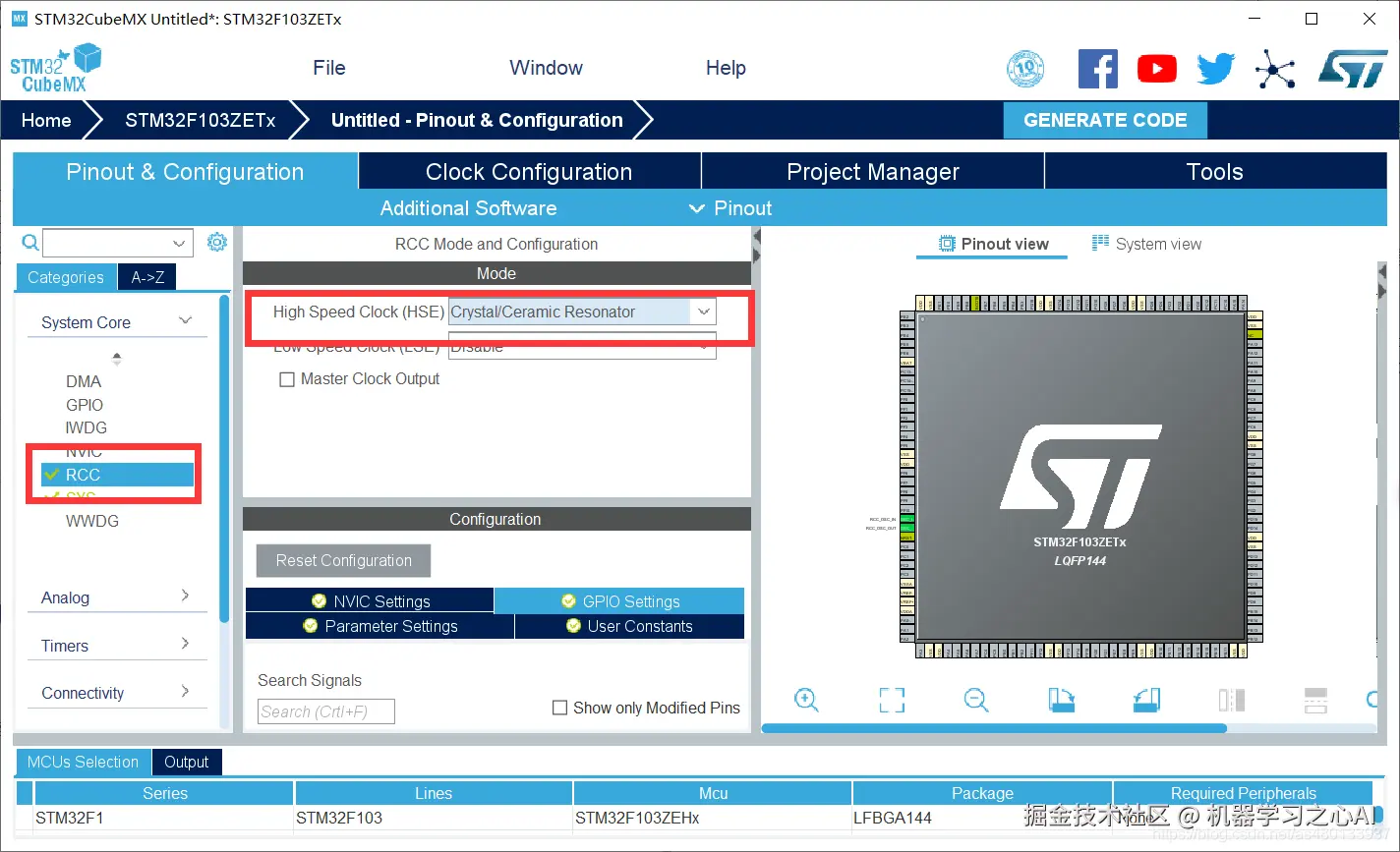Click the STM32F103ZETx breadcrumb

(x=201, y=120)
